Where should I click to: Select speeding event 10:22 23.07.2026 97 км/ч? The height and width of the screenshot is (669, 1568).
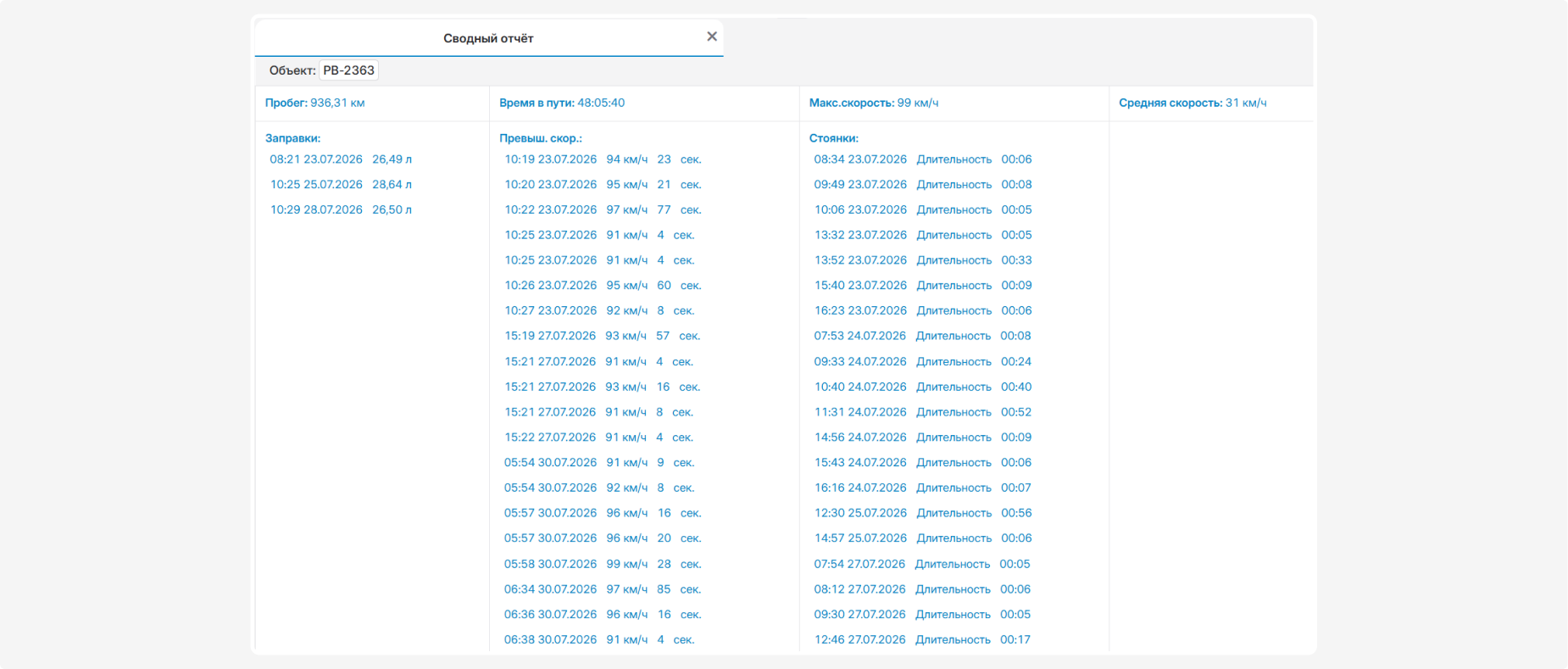(603, 209)
